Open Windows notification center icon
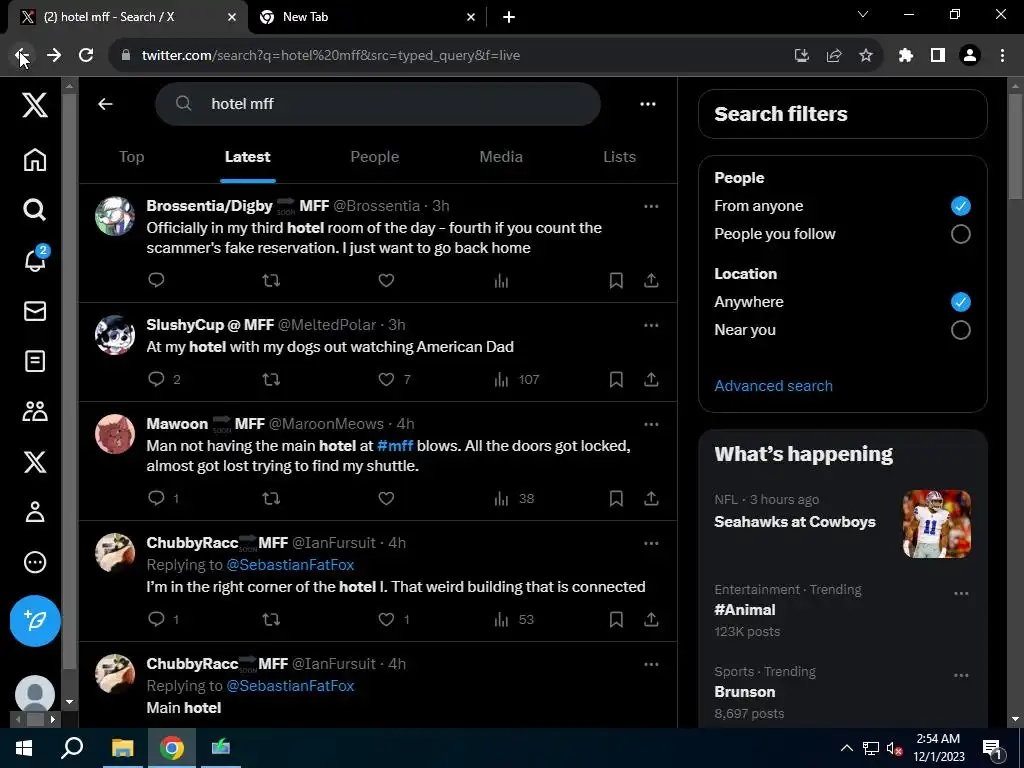Screen dimensions: 1024x768 tap(992, 748)
